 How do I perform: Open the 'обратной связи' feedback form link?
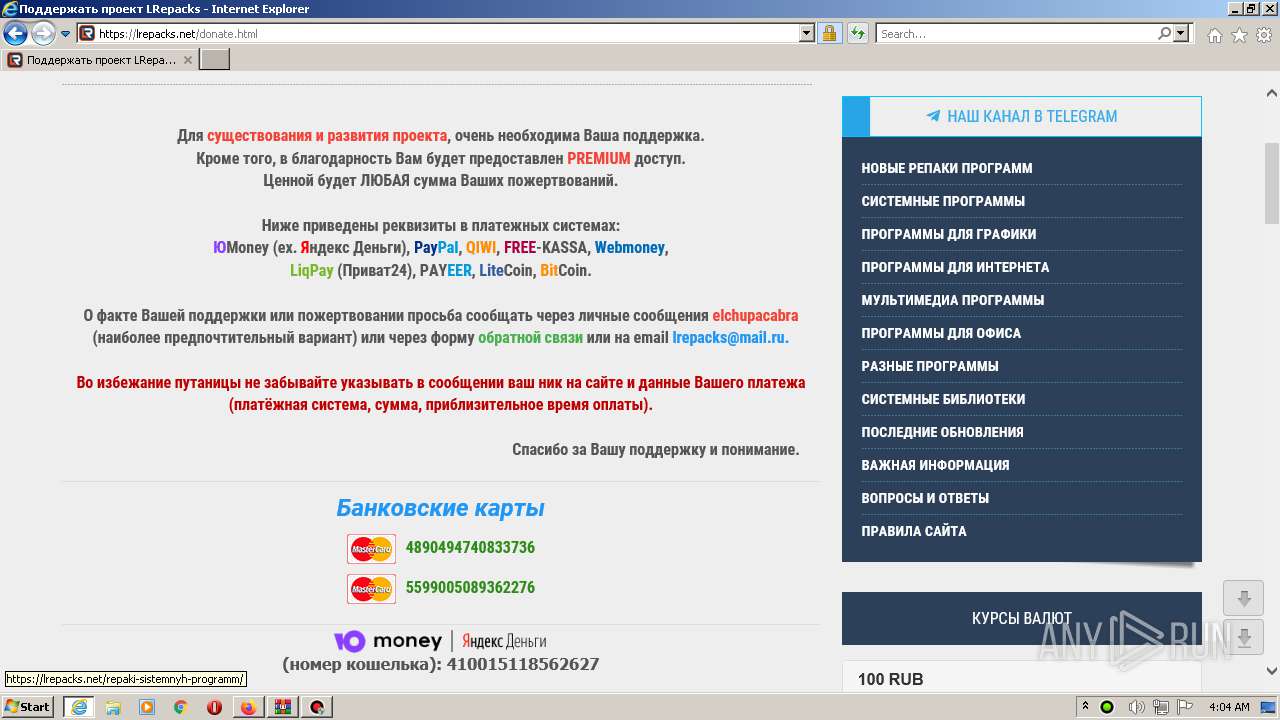pos(530,338)
